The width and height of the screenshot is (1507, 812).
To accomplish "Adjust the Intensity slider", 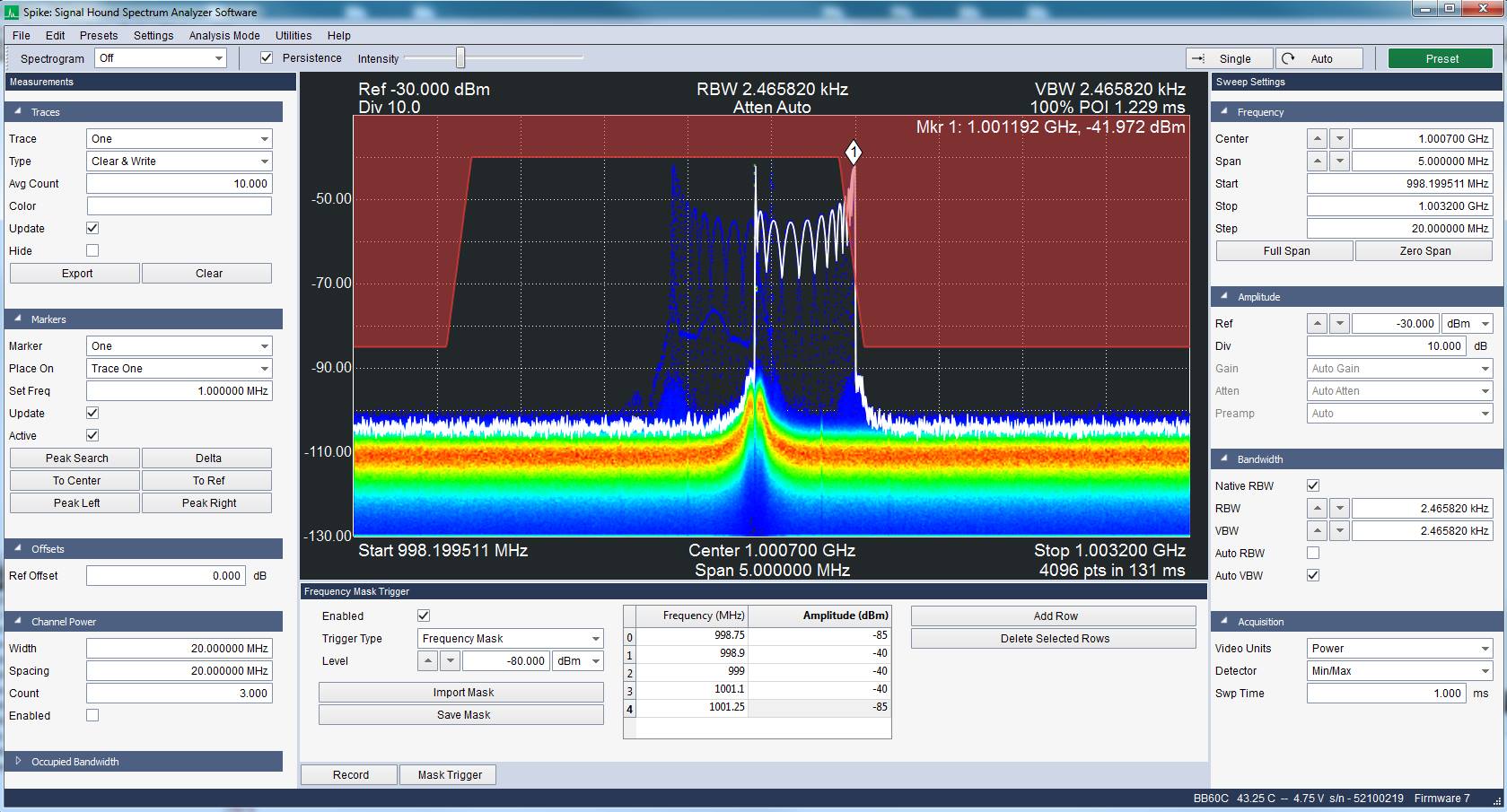I will (459, 57).
